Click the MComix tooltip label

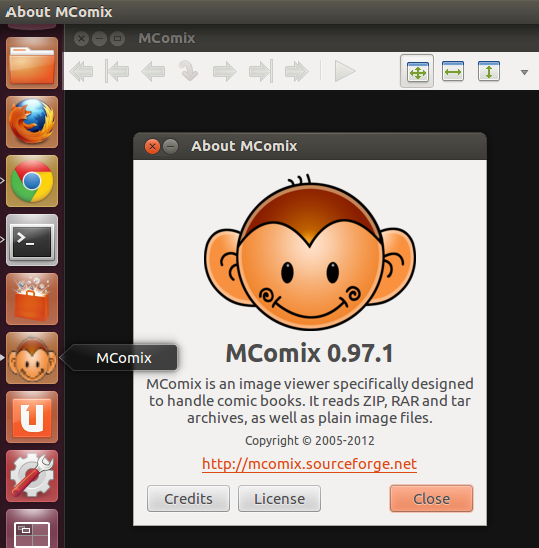(124, 358)
